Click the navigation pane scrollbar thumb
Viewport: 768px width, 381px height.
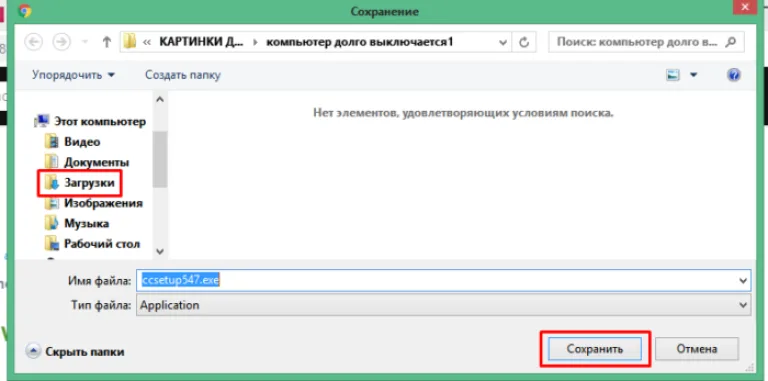click(160, 159)
